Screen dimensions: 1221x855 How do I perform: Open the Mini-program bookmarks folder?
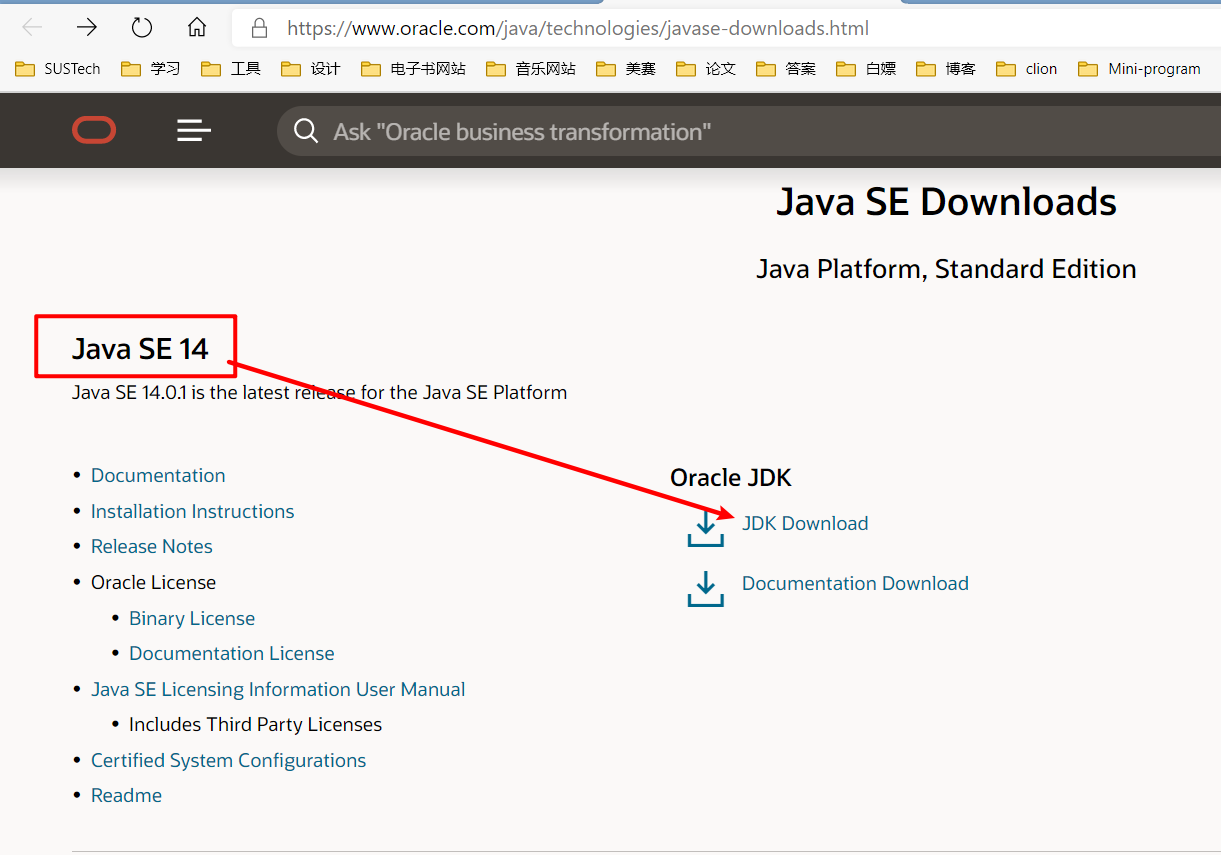[x=1140, y=69]
